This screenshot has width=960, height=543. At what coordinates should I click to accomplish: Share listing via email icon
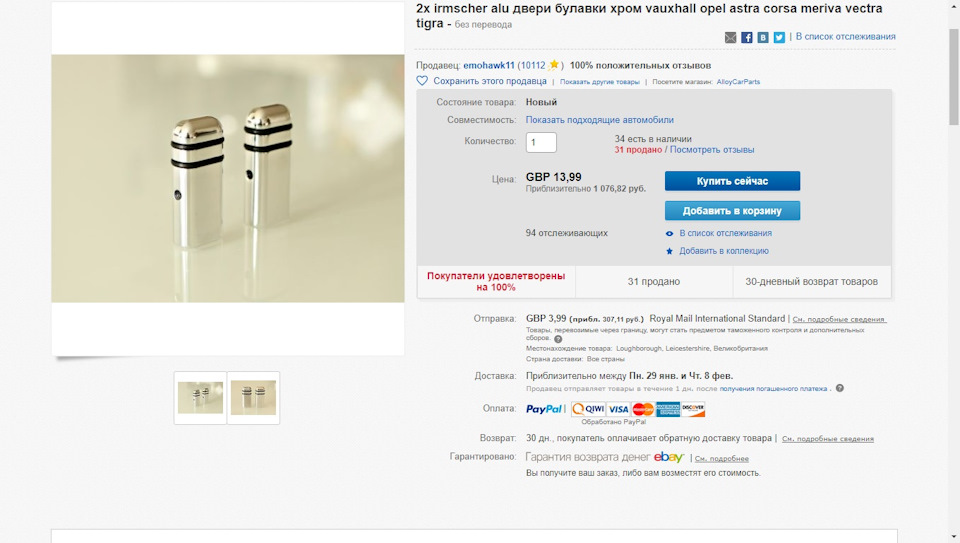(731, 37)
